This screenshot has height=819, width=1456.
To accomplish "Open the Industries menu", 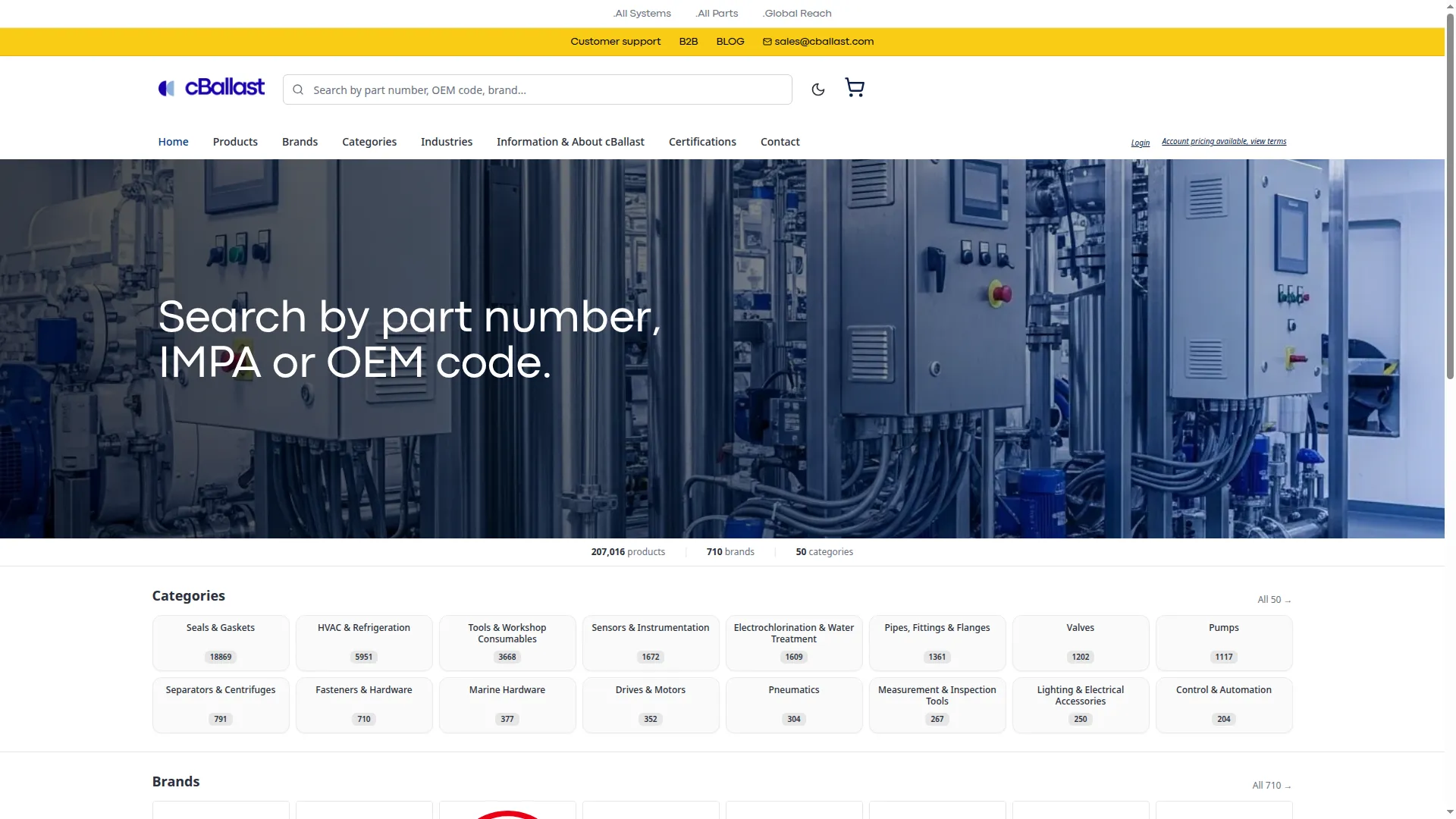I will 447,142.
